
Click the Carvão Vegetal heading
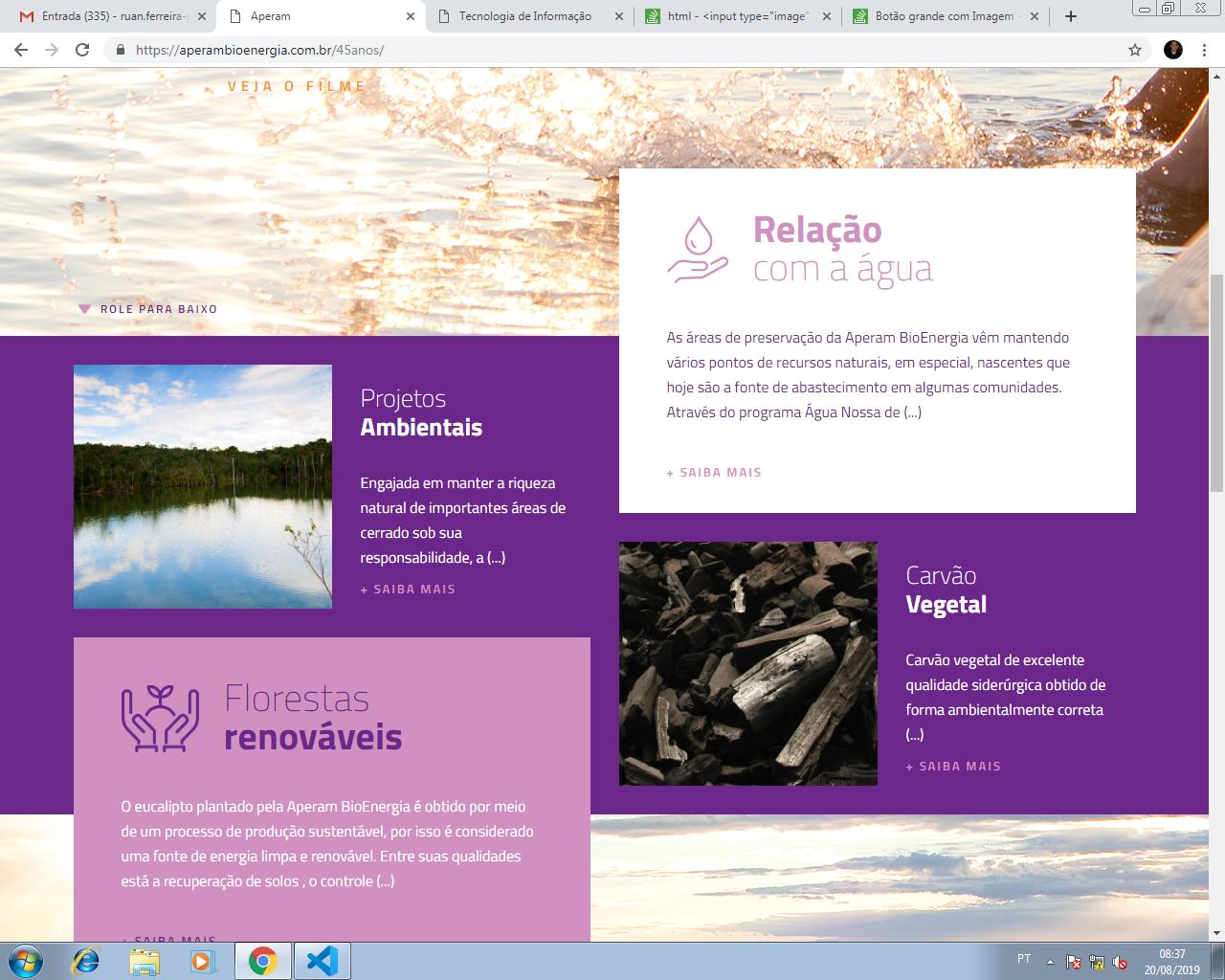click(947, 590)
